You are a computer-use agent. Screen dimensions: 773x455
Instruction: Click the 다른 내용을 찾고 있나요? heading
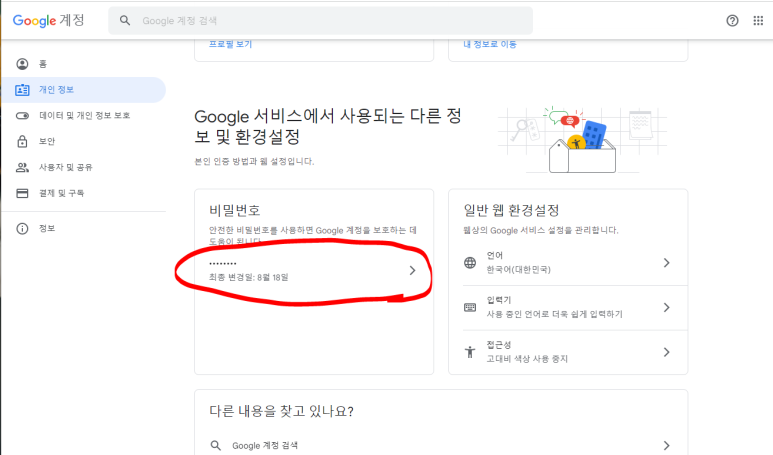pyautogui.click(x=281, y=411)
